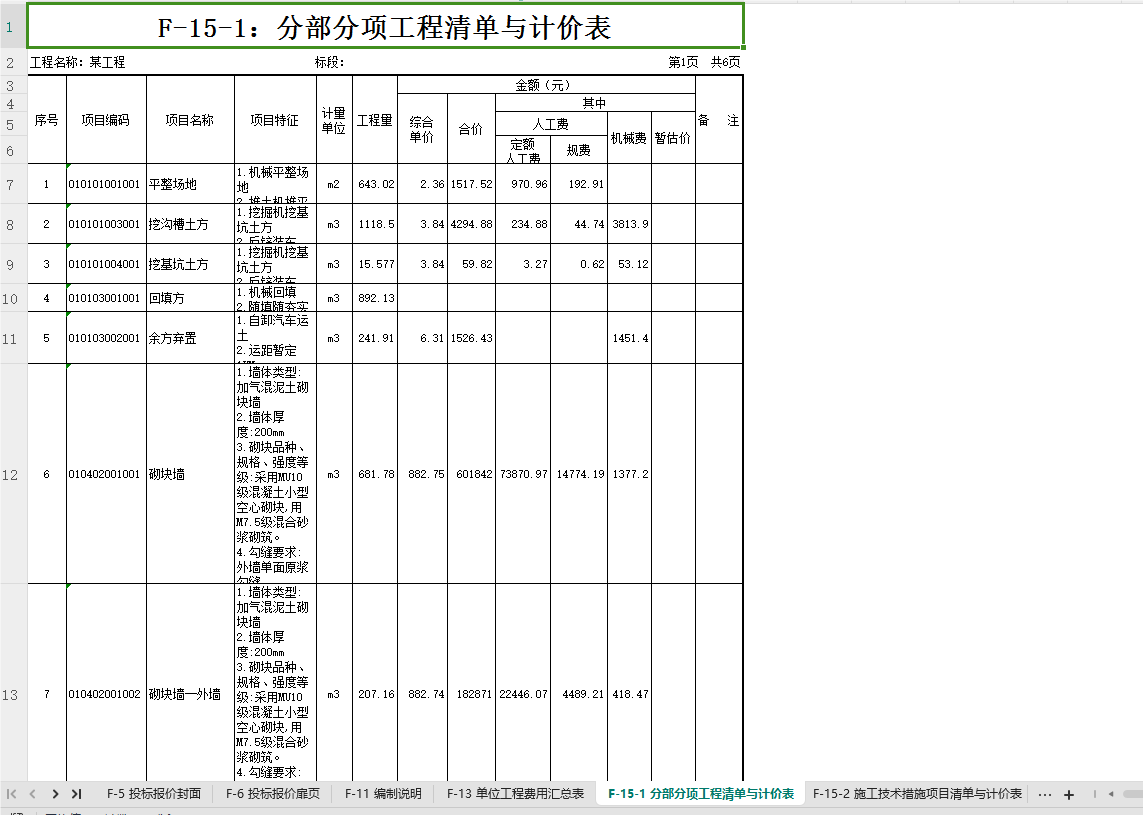The height and width of the screenshot is (815, 1143).
Task: Go to the previous sheet arrow
Action: tap(32, 794)
